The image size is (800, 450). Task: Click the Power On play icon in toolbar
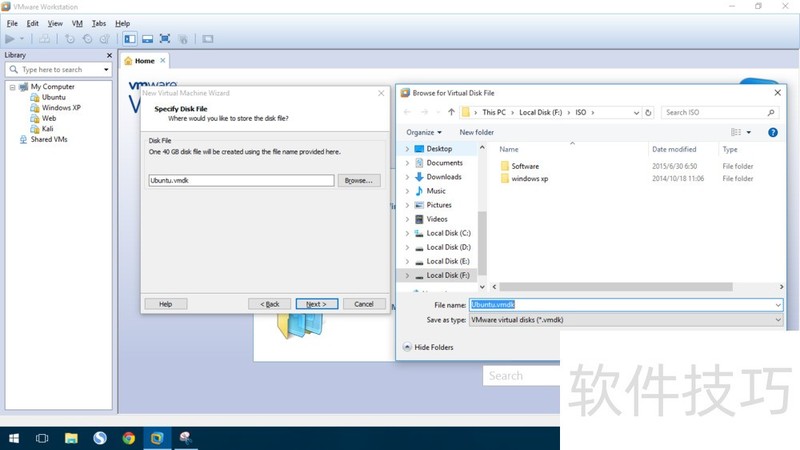[x=11, y=39]
